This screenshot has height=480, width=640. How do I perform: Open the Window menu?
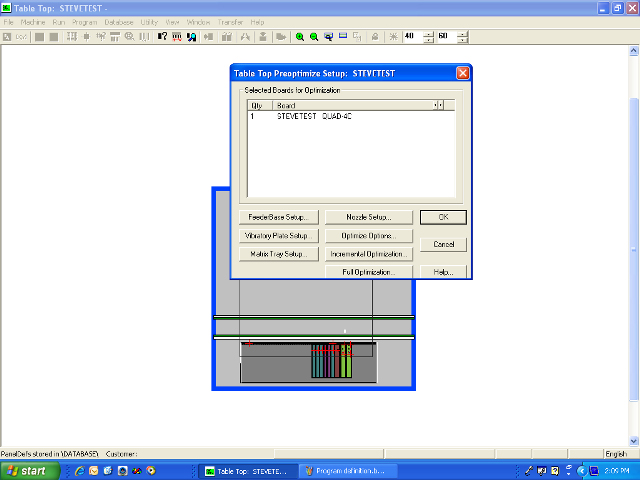click(198, 22)
